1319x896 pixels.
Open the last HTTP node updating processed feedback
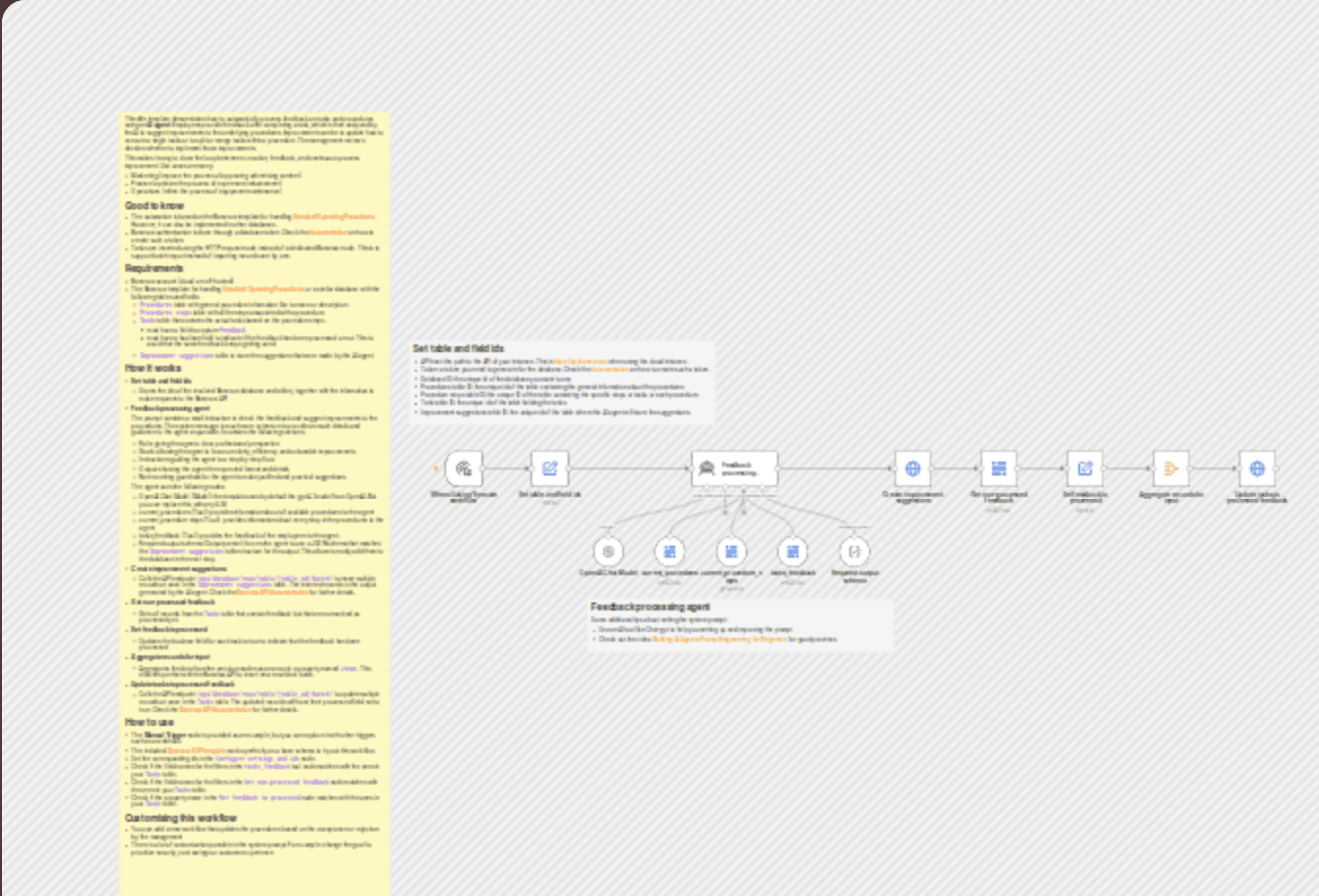(1257, 469)
